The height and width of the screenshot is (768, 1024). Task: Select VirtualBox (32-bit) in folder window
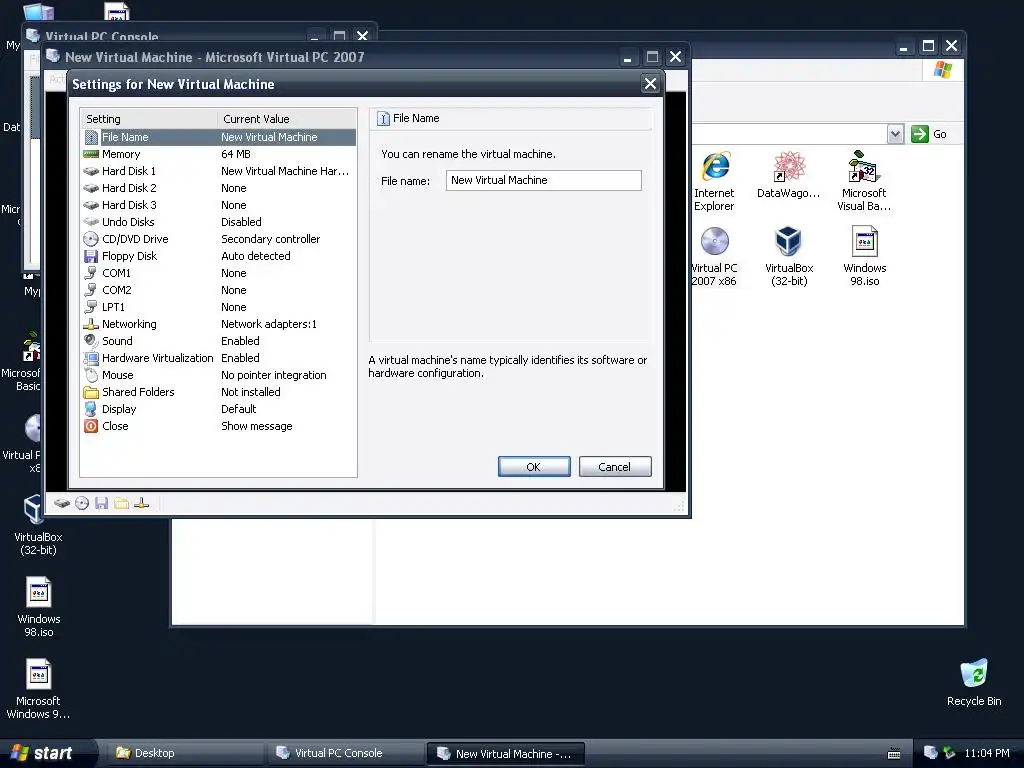(789, 256)
